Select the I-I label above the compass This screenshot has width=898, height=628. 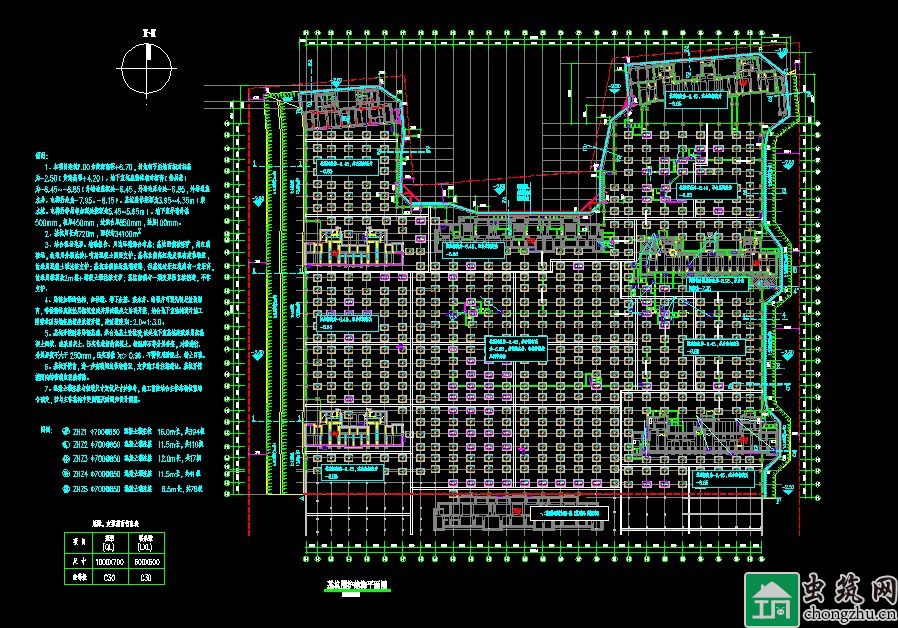[x=147, y=34]
